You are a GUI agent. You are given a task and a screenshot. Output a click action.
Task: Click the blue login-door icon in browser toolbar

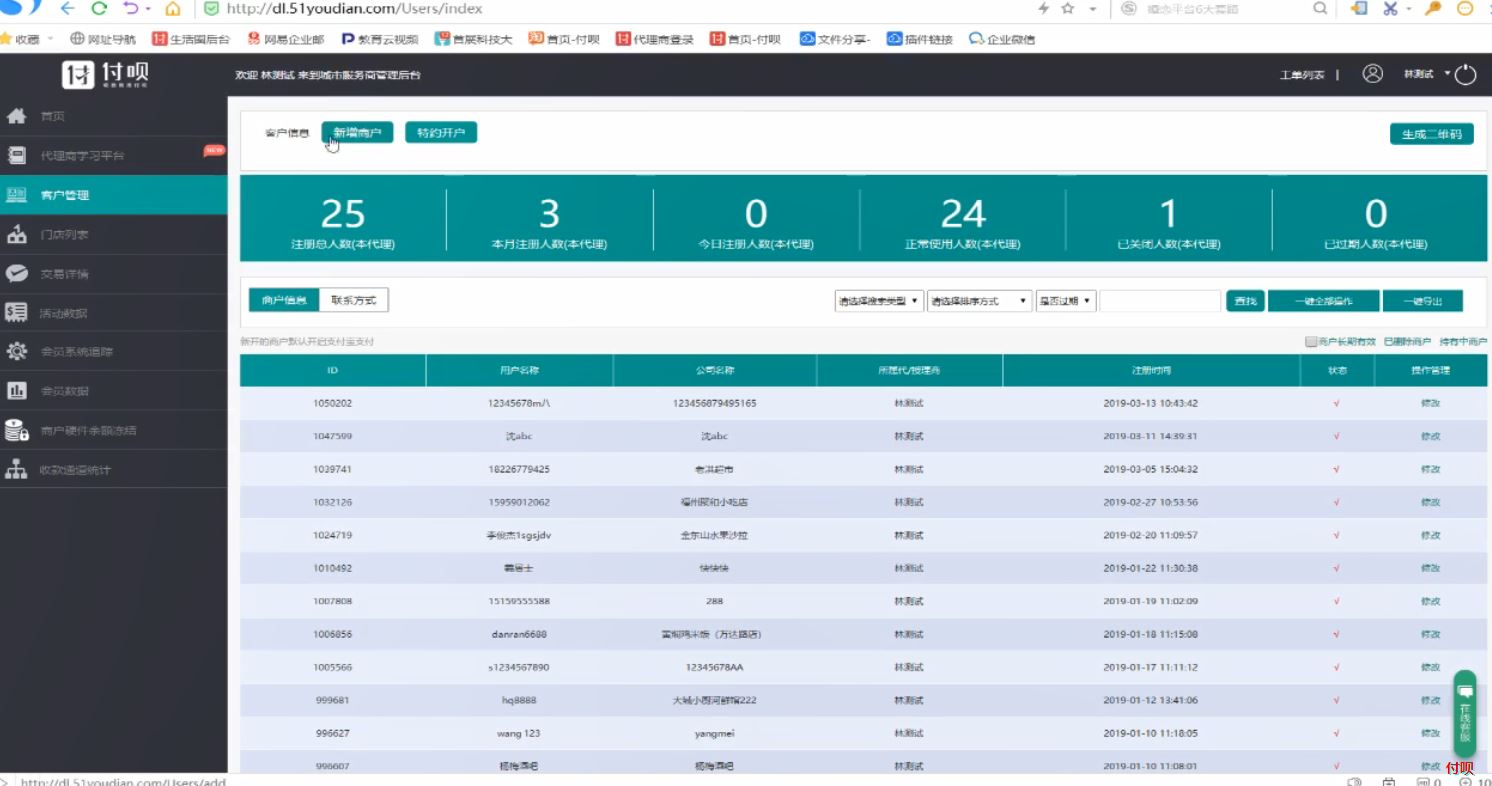click(1358, 8)
